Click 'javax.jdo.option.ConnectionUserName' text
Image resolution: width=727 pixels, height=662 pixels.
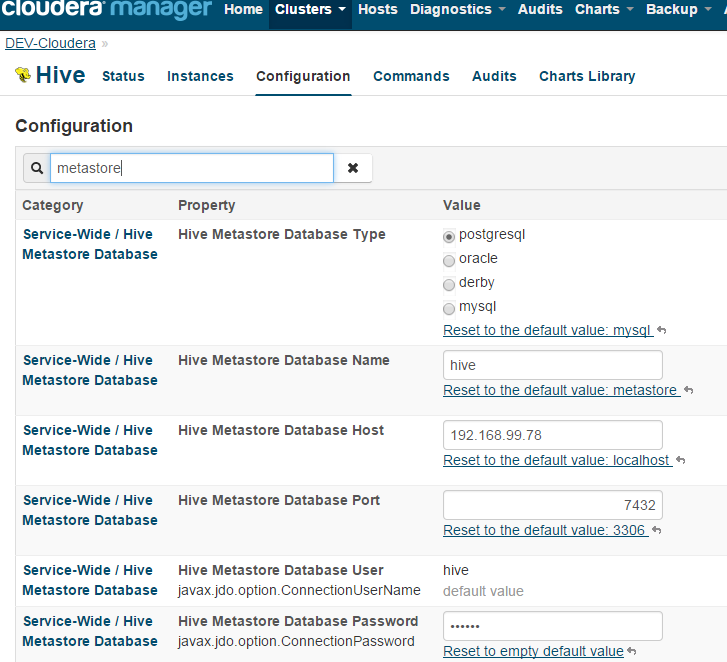[x=299, y=590]
